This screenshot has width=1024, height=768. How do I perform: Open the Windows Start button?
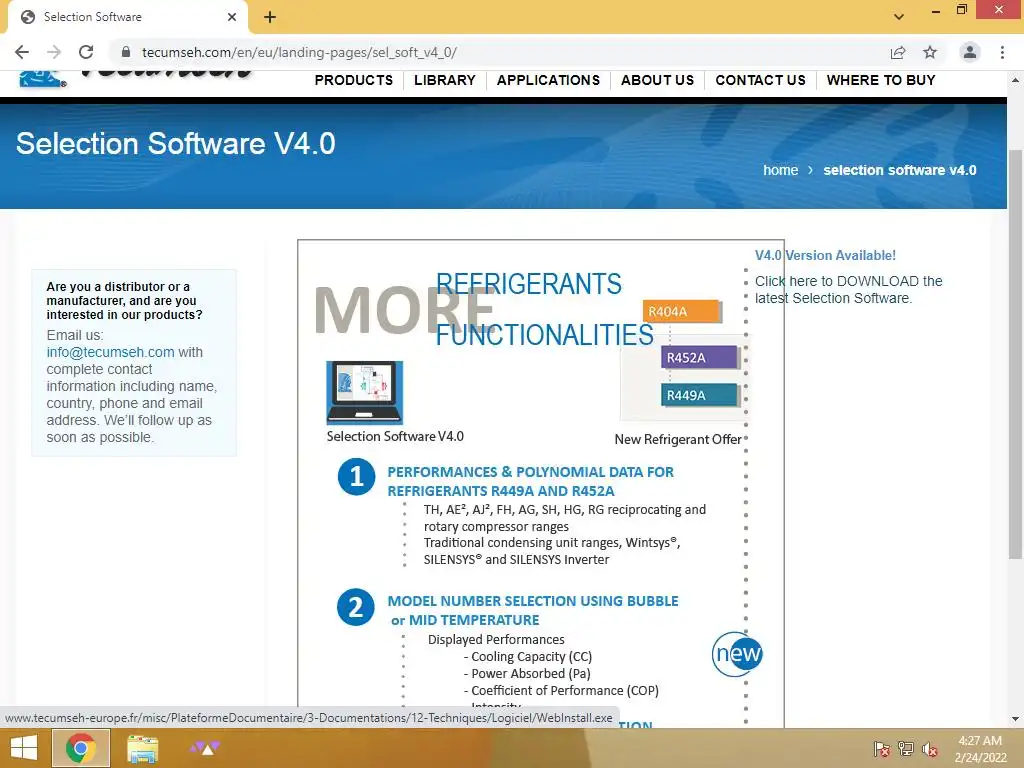point(24,748)
